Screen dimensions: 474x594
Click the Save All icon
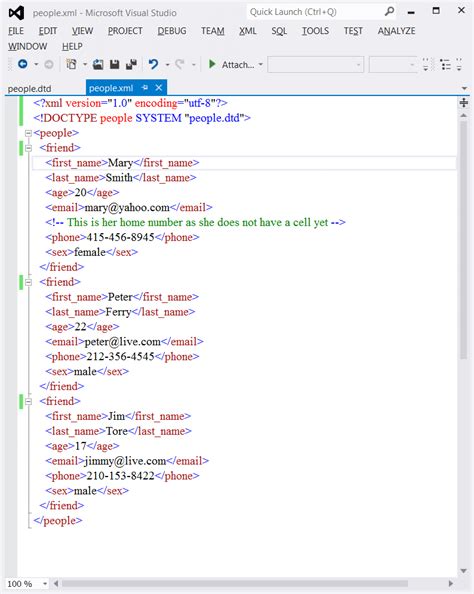coord(131,64)
